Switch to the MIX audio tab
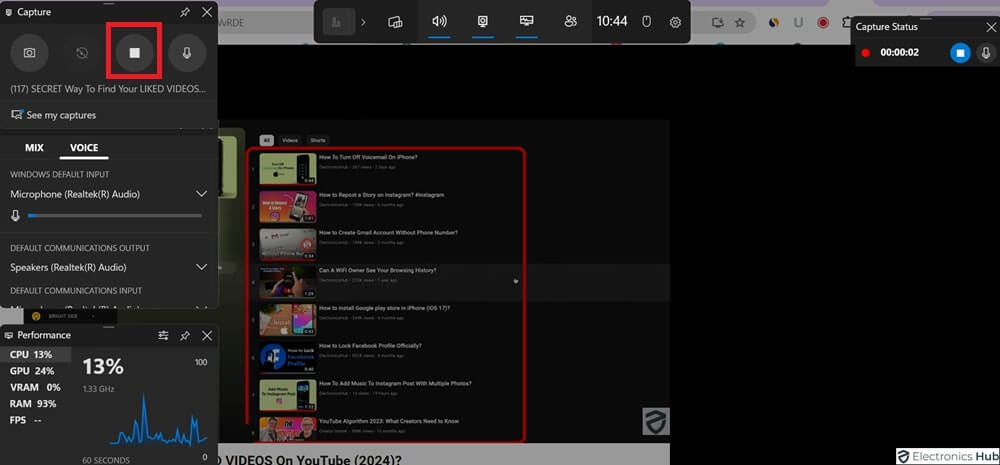1000x465 pixels. click(x=34, y=148)
